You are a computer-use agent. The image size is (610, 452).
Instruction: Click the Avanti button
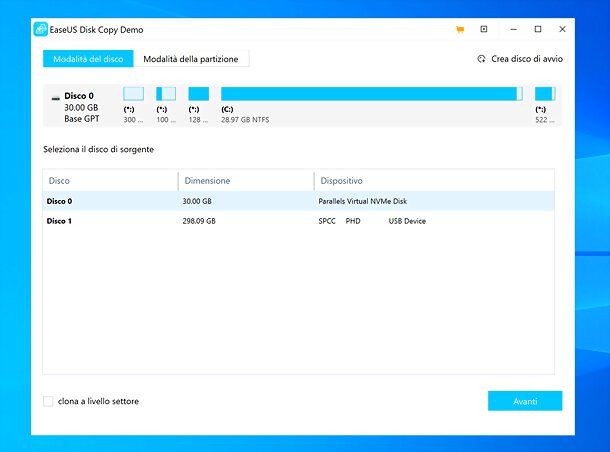525,401
